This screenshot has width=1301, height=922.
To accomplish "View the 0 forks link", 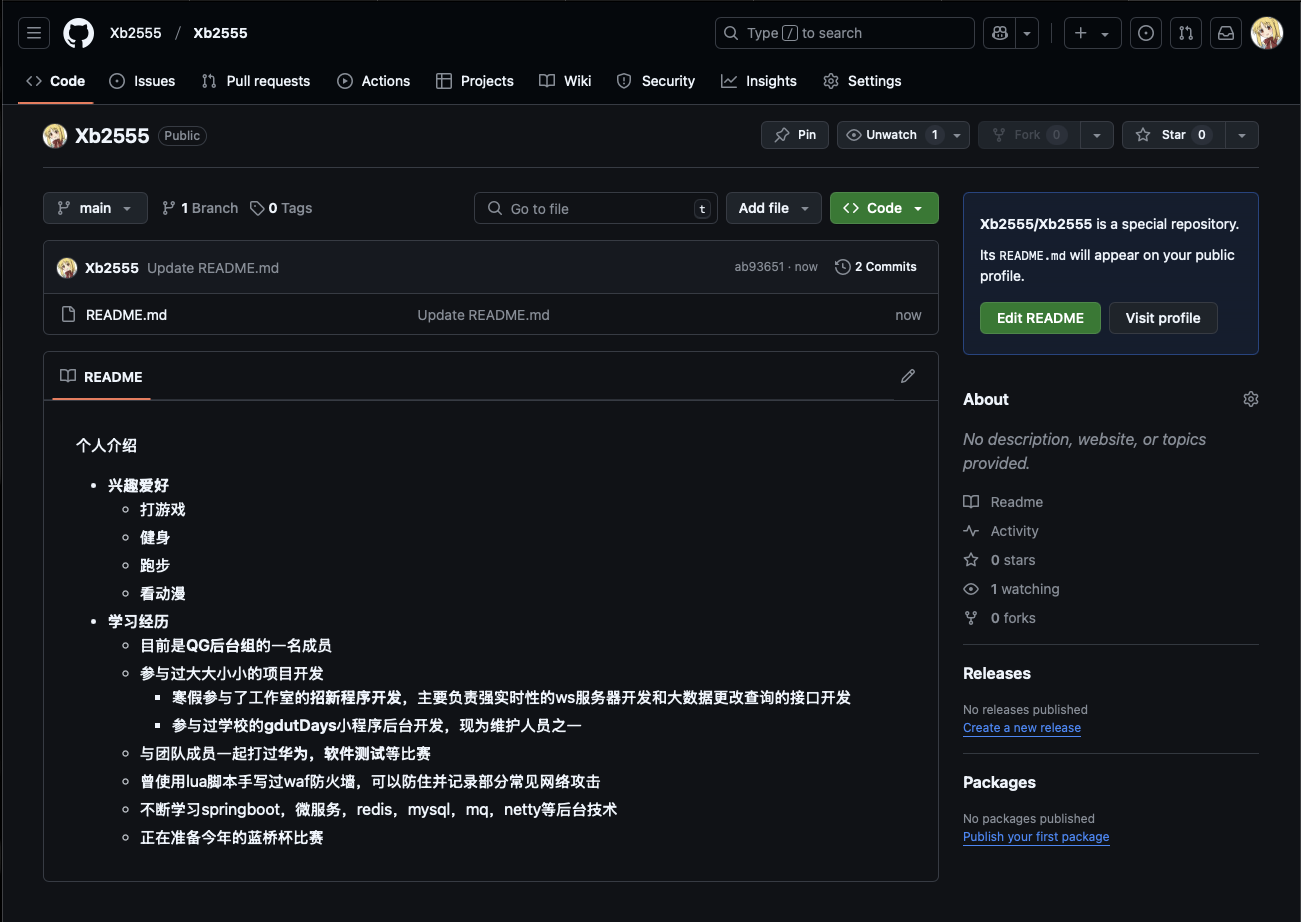I will [x=999, y=618].
